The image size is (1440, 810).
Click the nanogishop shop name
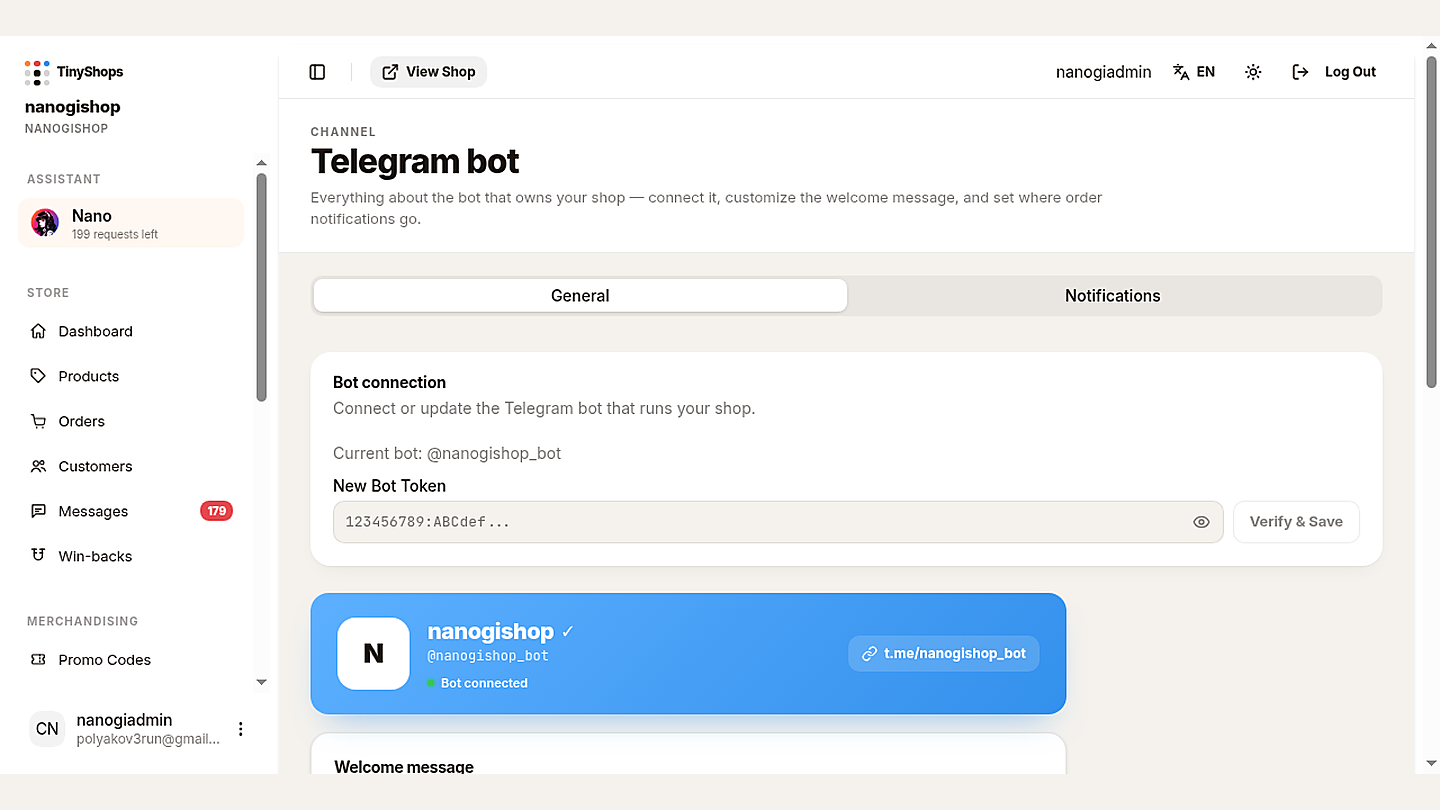72,107
